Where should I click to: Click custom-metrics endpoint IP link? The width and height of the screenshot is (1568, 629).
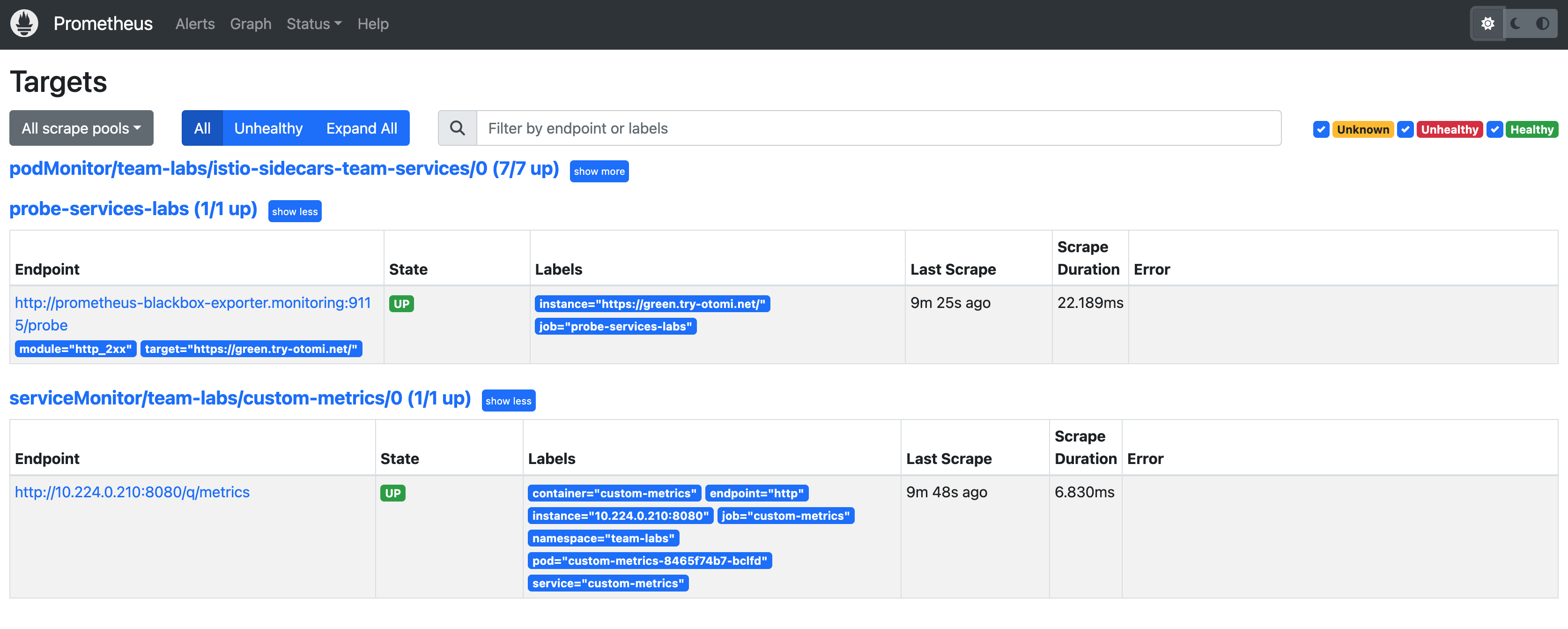[x=132, y=491]
